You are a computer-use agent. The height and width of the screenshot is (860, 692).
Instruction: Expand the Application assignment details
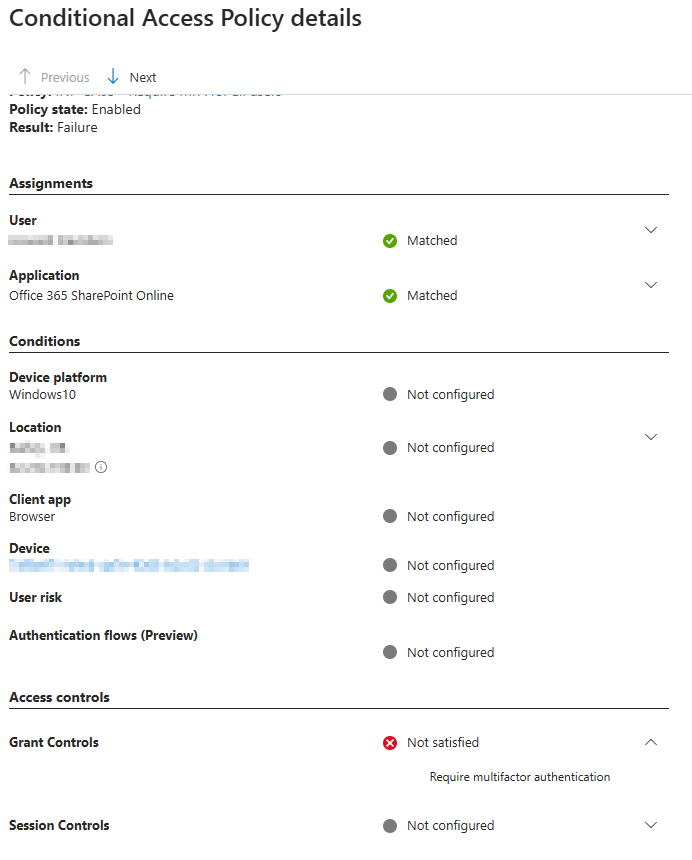[x=651, y=285]
